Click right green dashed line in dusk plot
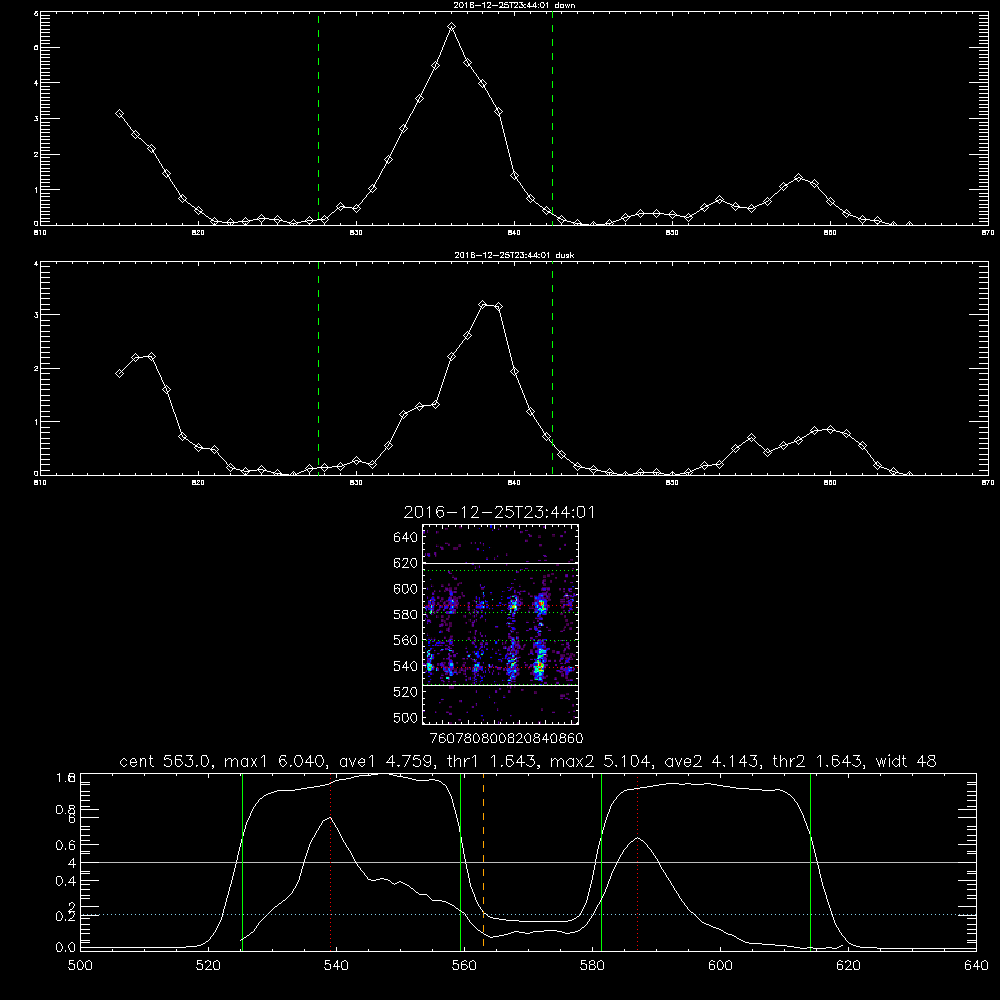The image size is (1000, 1000). click(552, 368)
